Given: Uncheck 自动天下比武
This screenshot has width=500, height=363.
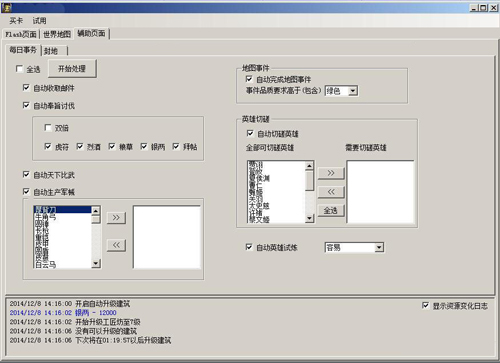Looking at the screenshot, I should point(26,174).
